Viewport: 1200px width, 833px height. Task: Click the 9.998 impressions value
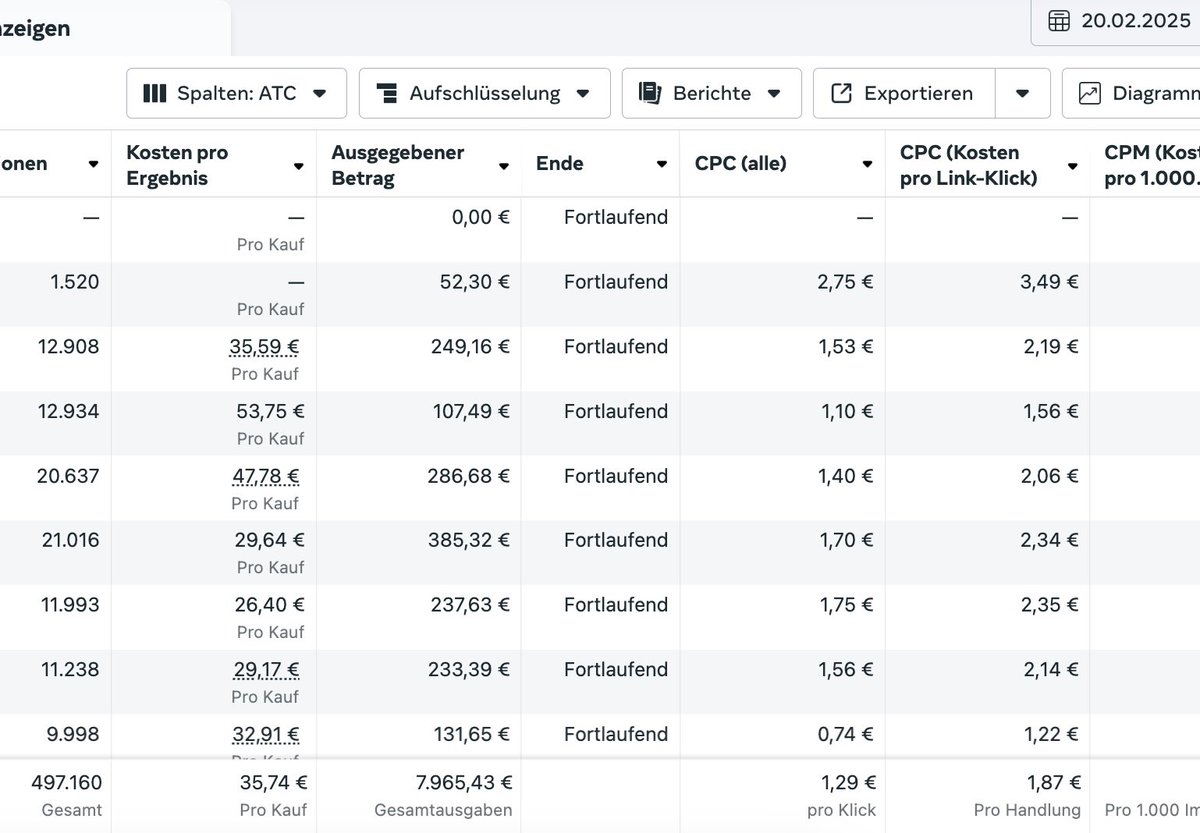(x=74, y=733)
